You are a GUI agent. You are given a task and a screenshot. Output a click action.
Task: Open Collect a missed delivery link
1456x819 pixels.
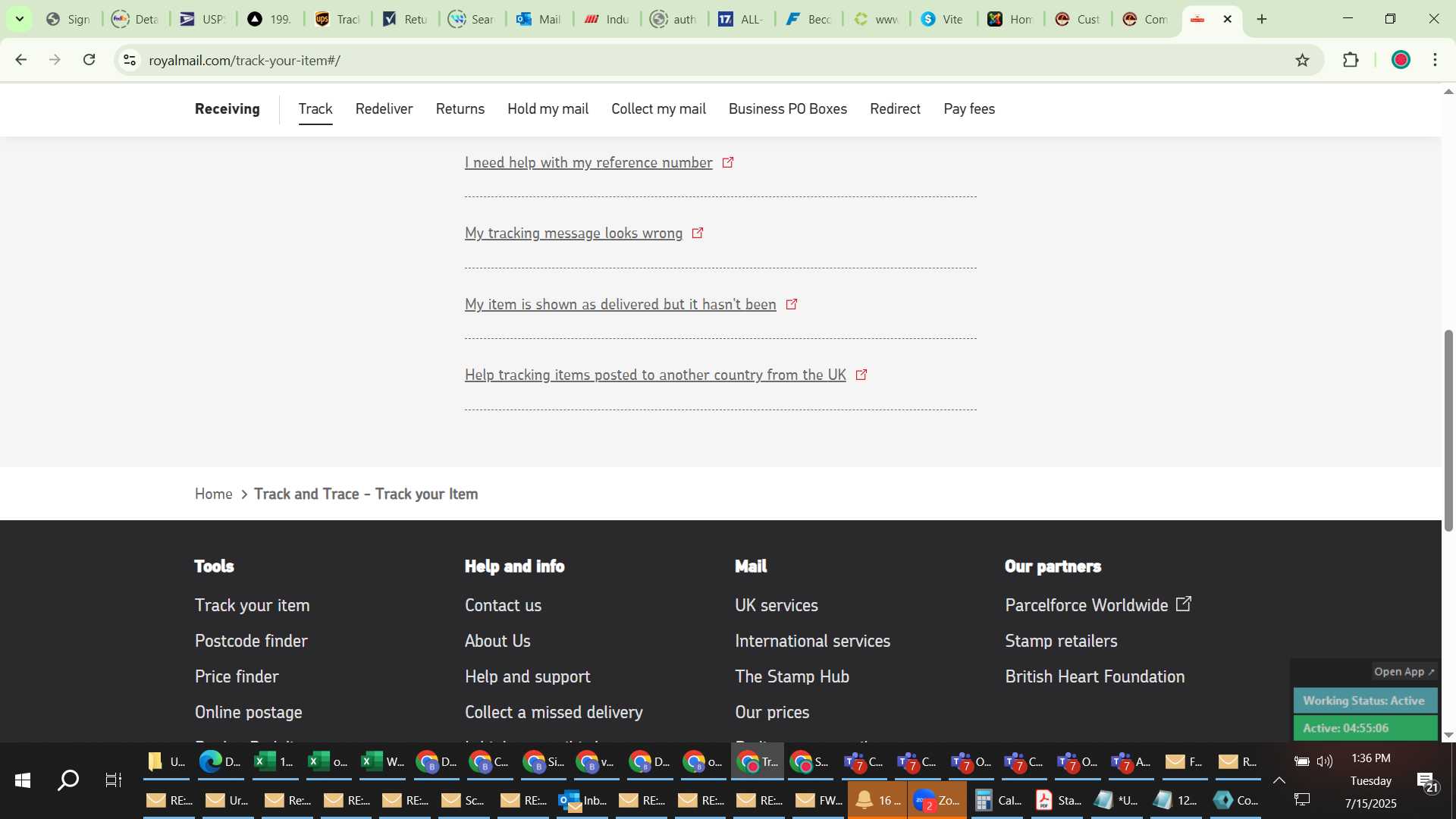pyautogui.click(x=554, y=712)
